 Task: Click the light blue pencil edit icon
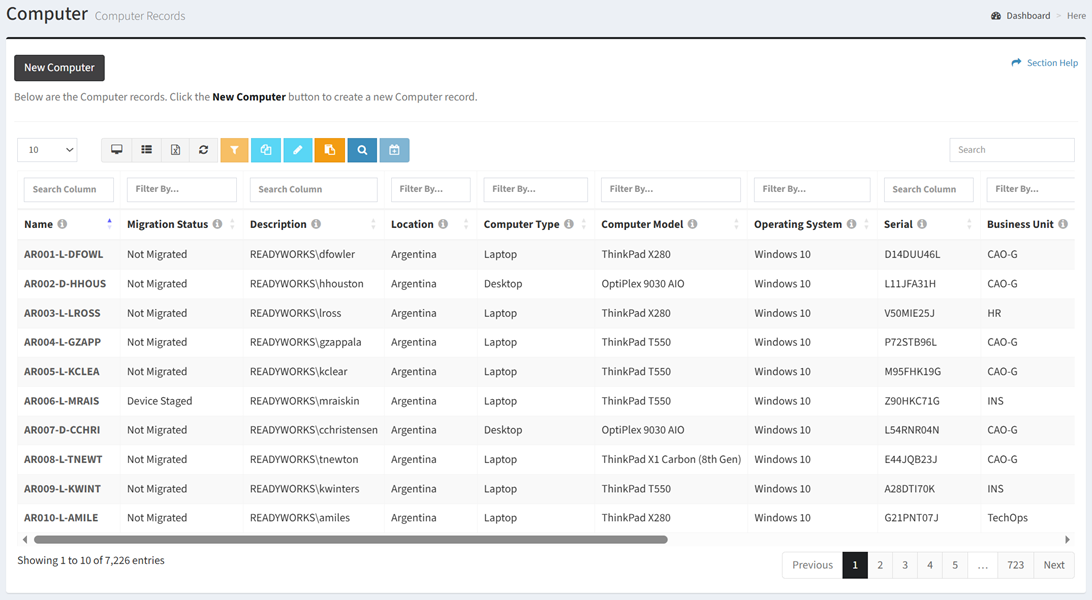click(297, 150)
